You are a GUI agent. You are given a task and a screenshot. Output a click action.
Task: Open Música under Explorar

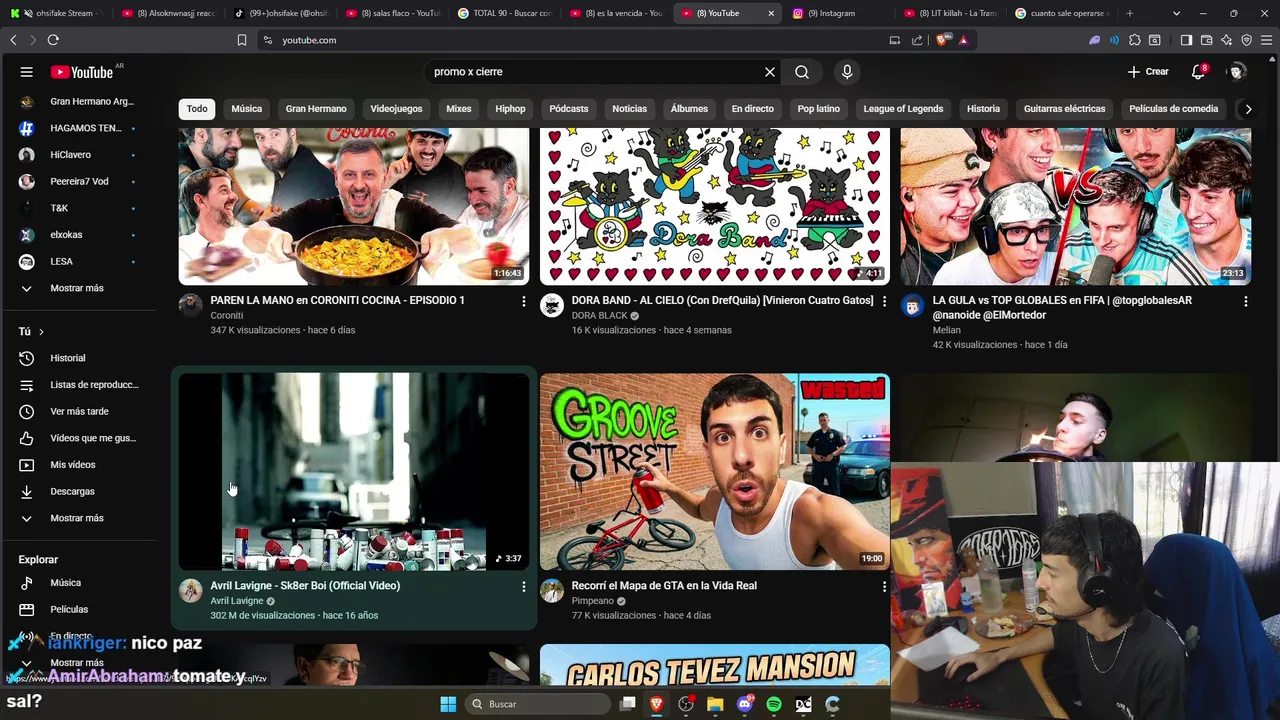[78, 583]
